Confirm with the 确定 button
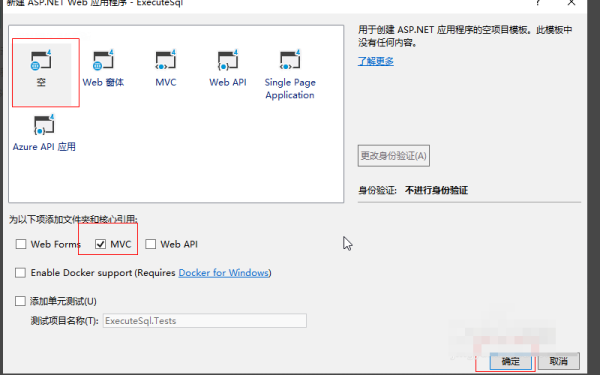 (x=510, y=361)
